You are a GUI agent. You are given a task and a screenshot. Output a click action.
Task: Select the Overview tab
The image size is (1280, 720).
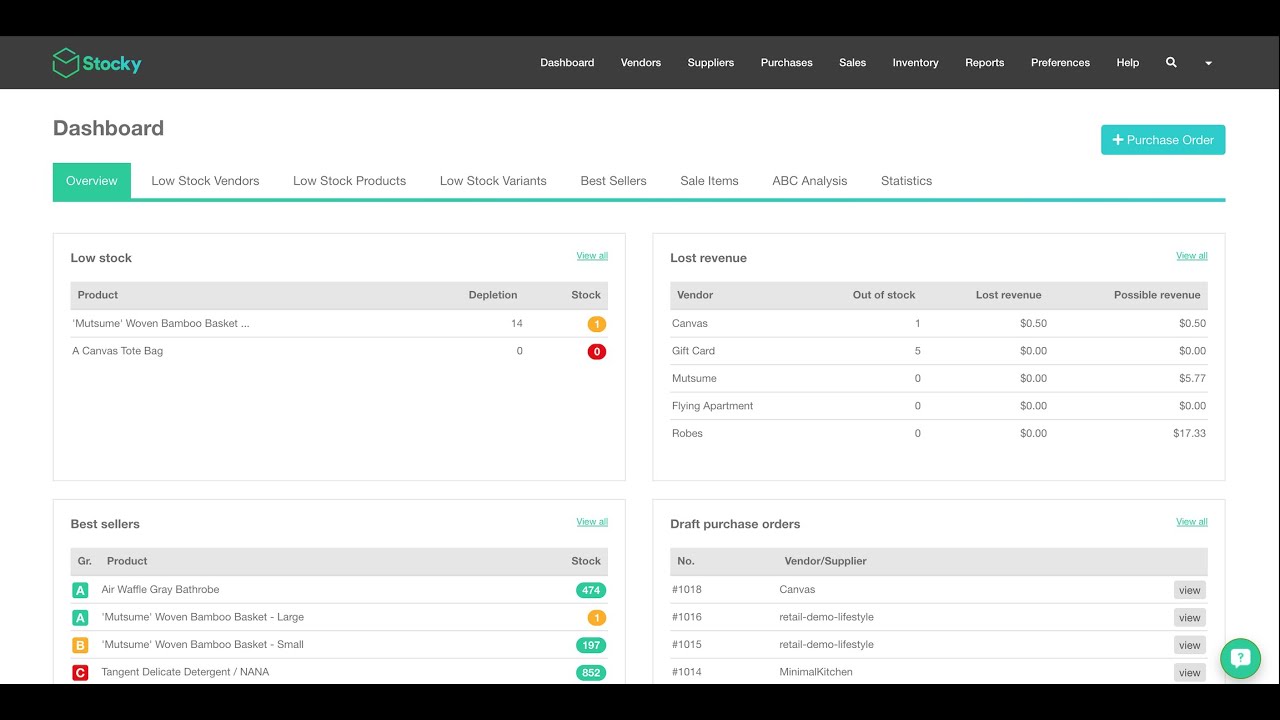pos(92,181)
